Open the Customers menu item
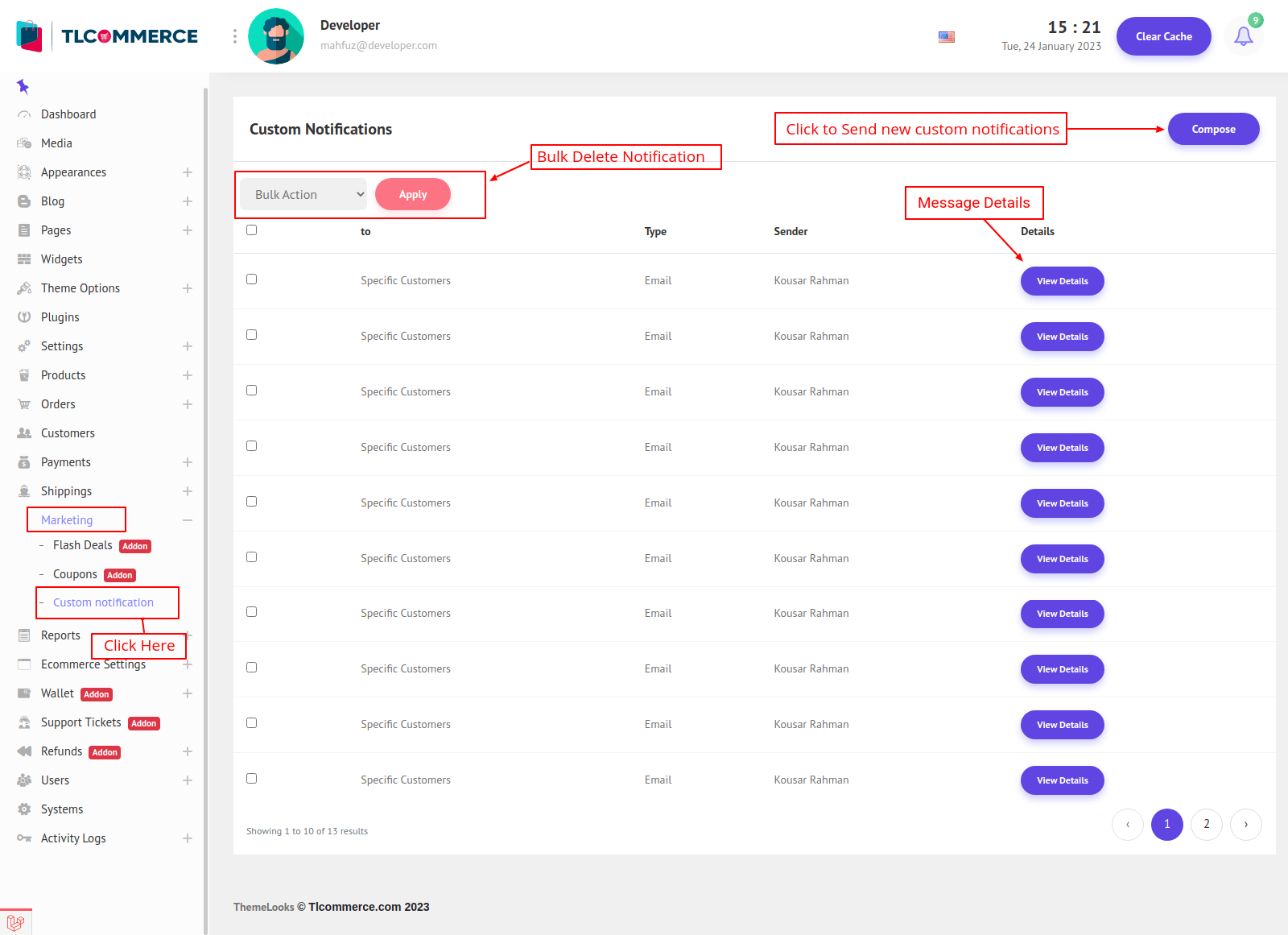 68,433
